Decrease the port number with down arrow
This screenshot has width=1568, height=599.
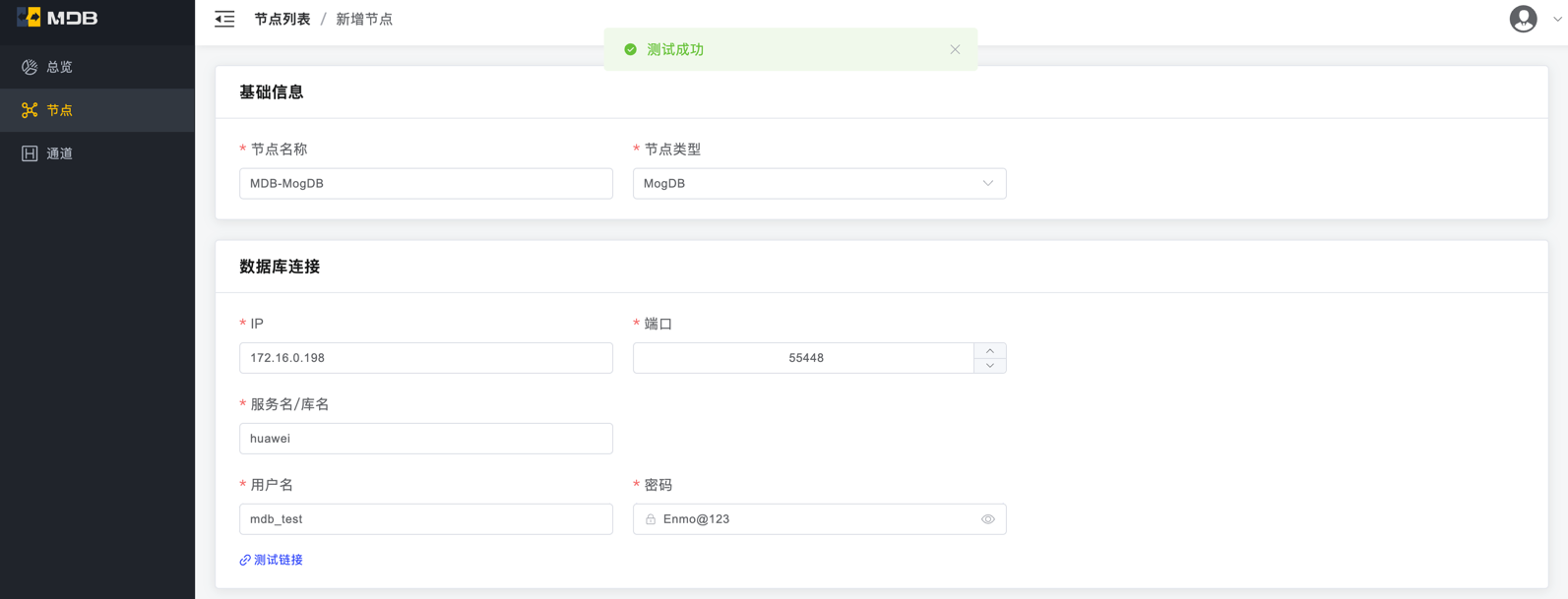pos(990,366)
